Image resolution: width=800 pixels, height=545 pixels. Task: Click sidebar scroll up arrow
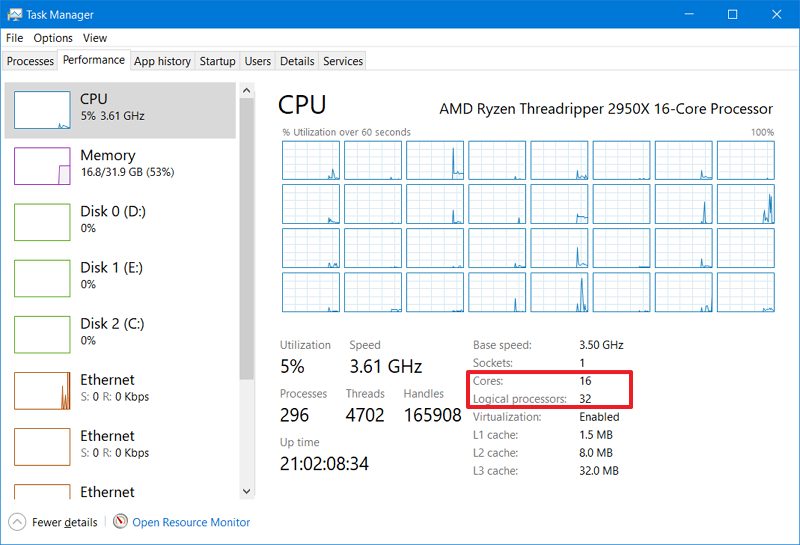tap(246, 90)
